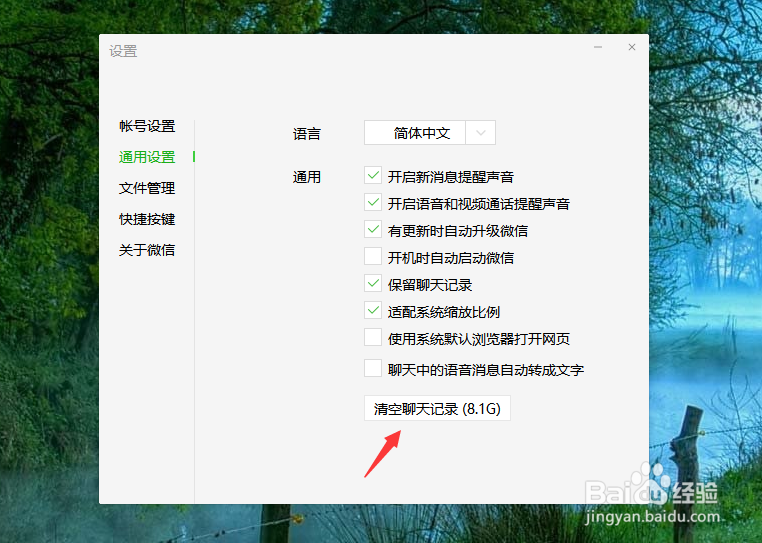Toggle the 保留聊天记录 checkbox
Screen dimensions: 762x543
(373, 283)
